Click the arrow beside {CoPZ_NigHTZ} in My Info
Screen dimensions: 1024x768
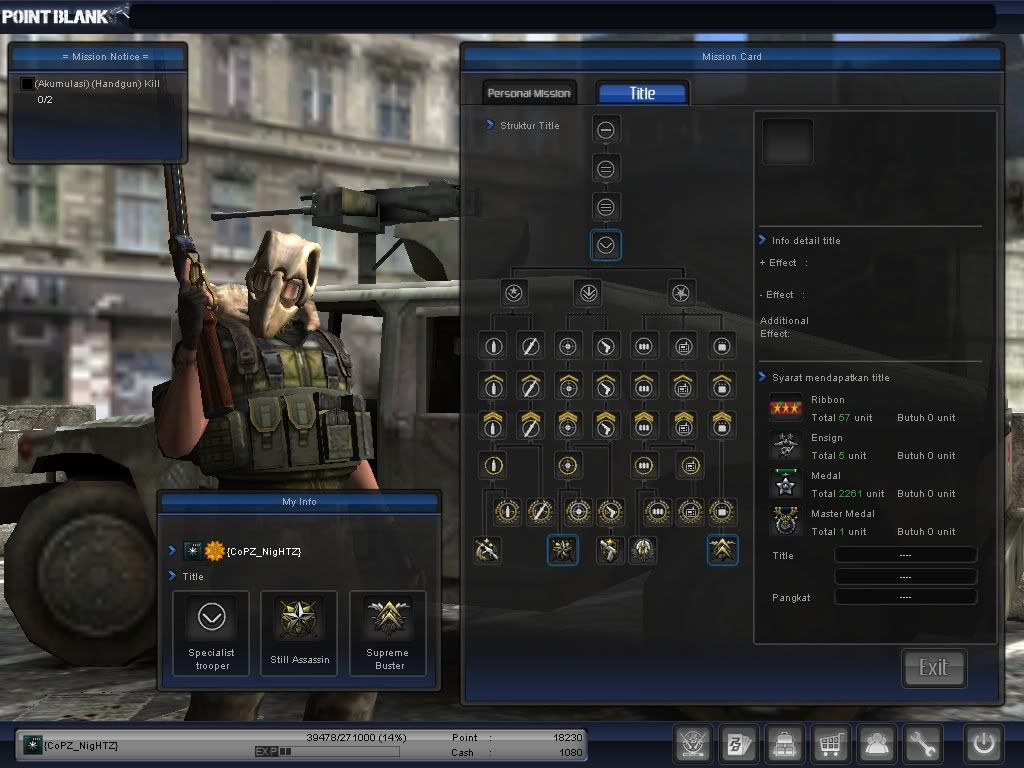(x=172, y=551)
